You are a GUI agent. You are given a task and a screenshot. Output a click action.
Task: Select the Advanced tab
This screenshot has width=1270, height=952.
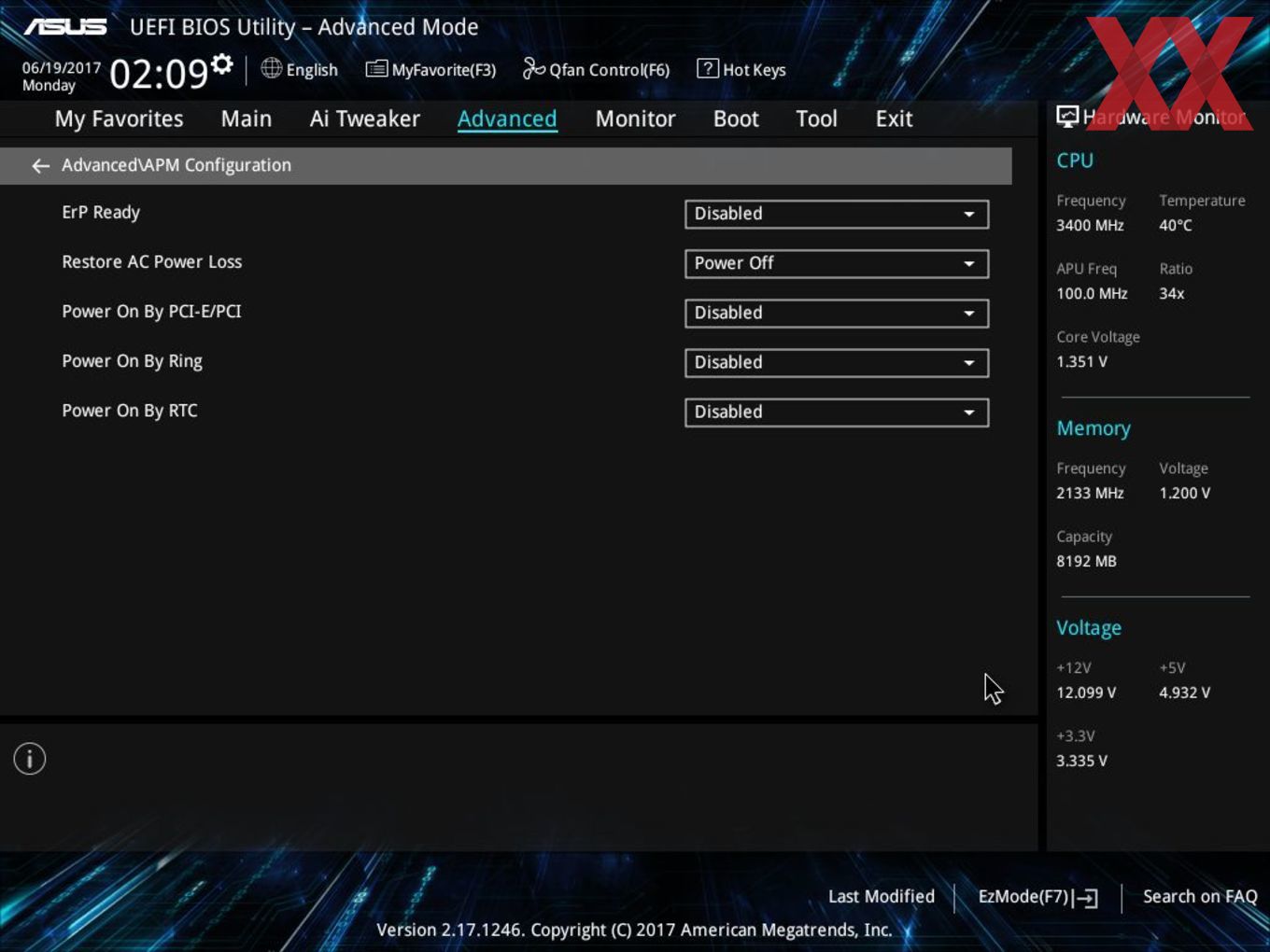[x=507, y=119]
